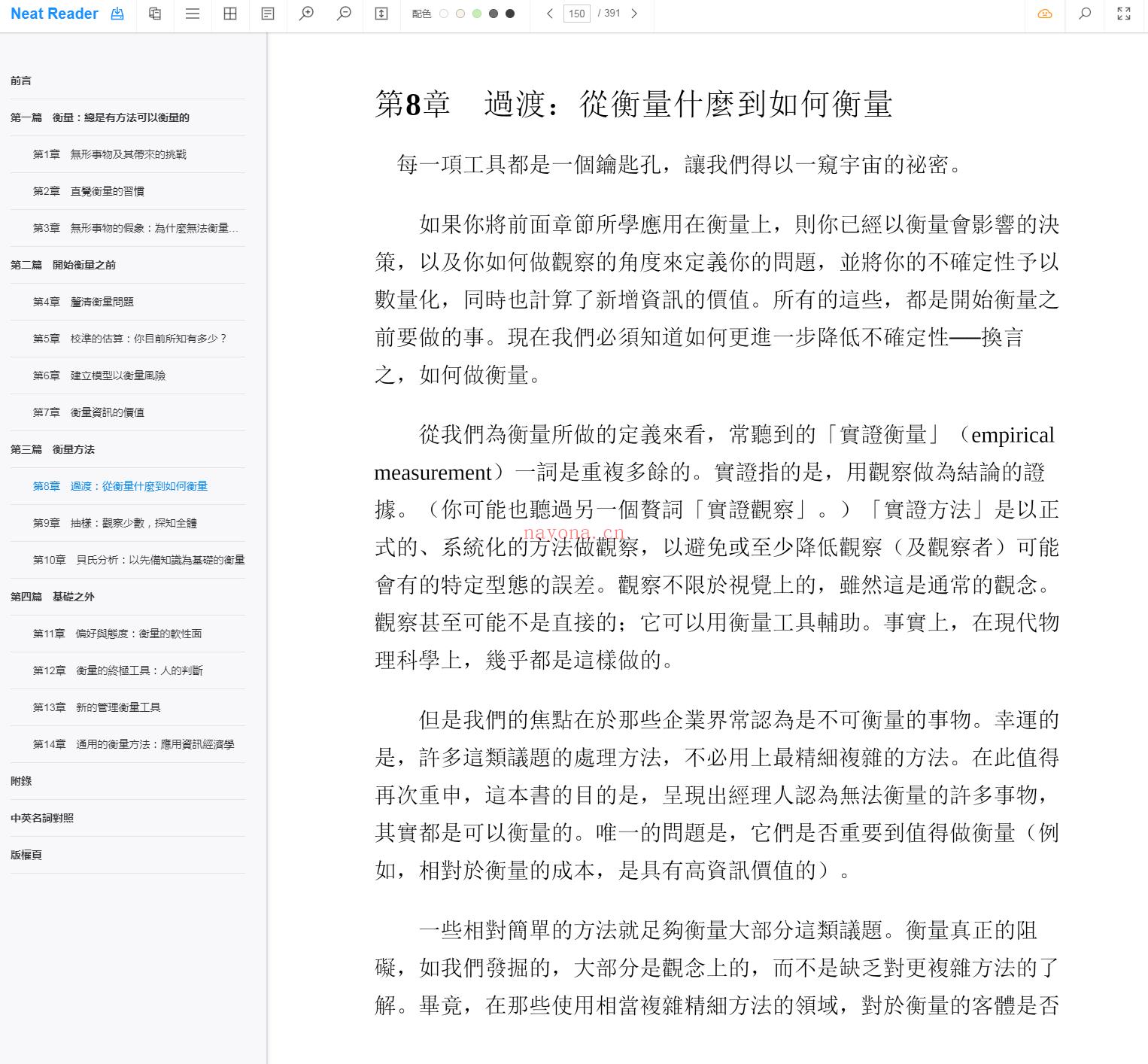Select the gray color theme swatch
The height and width of the screenshot is (1064, 1148).
(494, 14)
